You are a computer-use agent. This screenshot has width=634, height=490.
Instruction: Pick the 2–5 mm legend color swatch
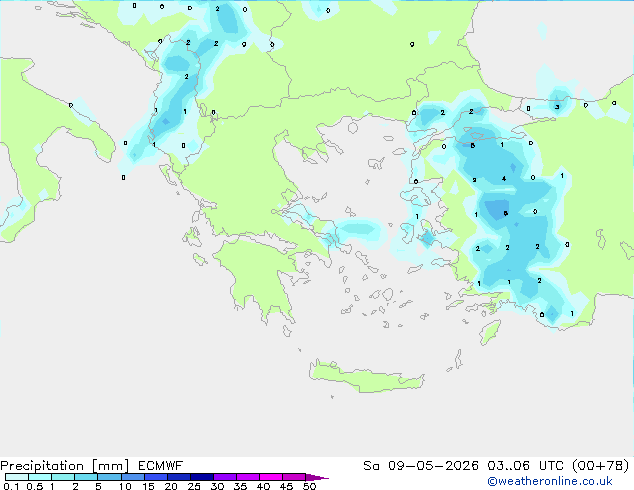click(x=86, y=477)
